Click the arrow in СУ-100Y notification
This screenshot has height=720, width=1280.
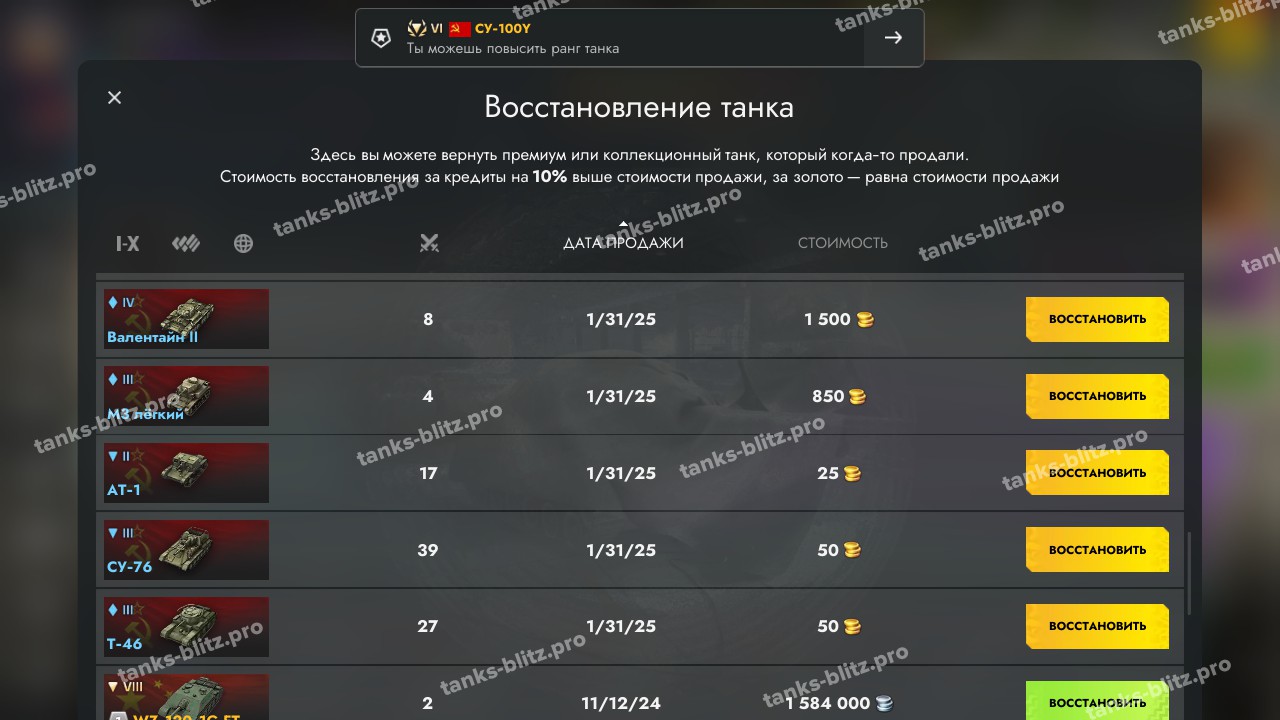coord(894,38)
